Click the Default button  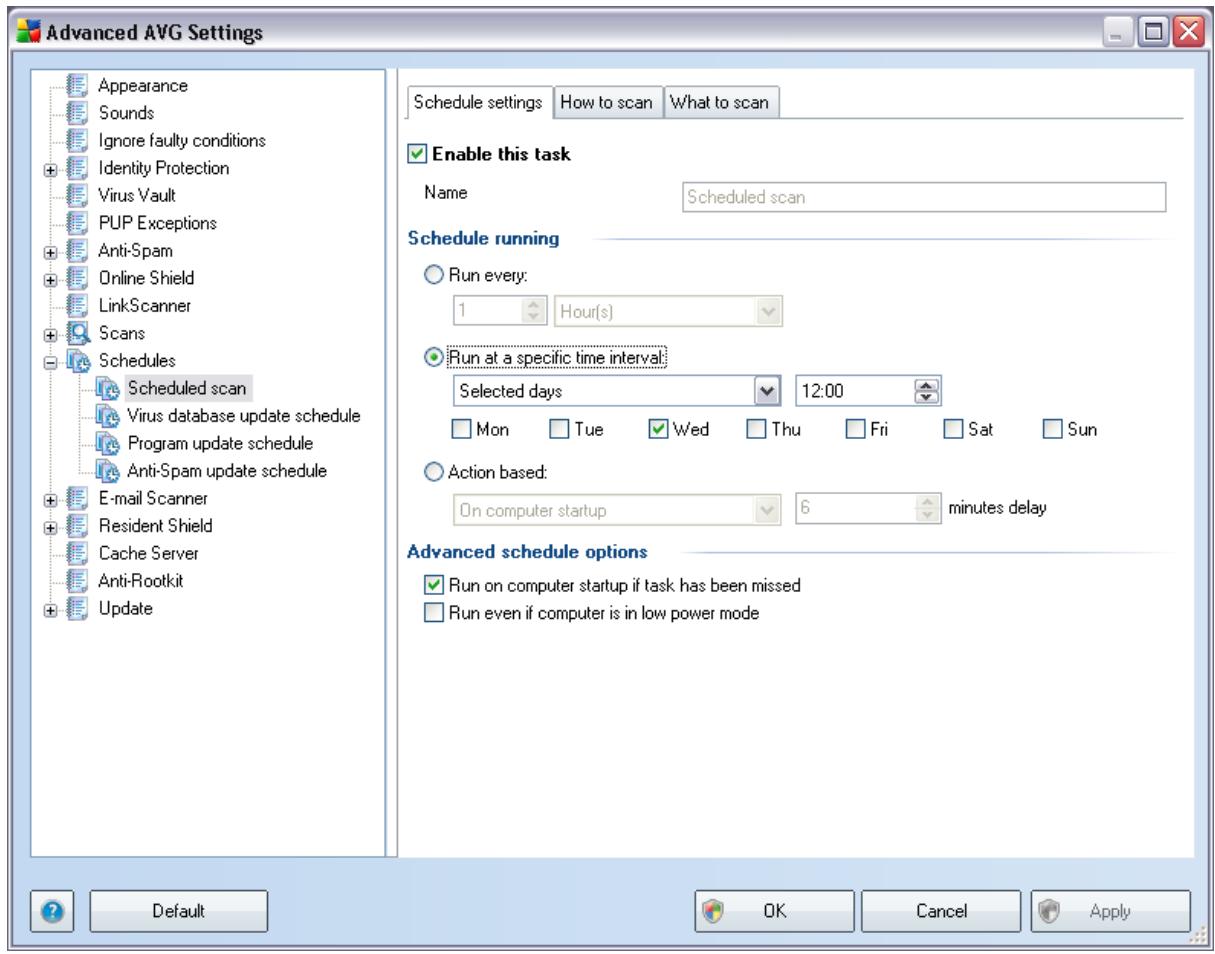(x=180, y=910)
